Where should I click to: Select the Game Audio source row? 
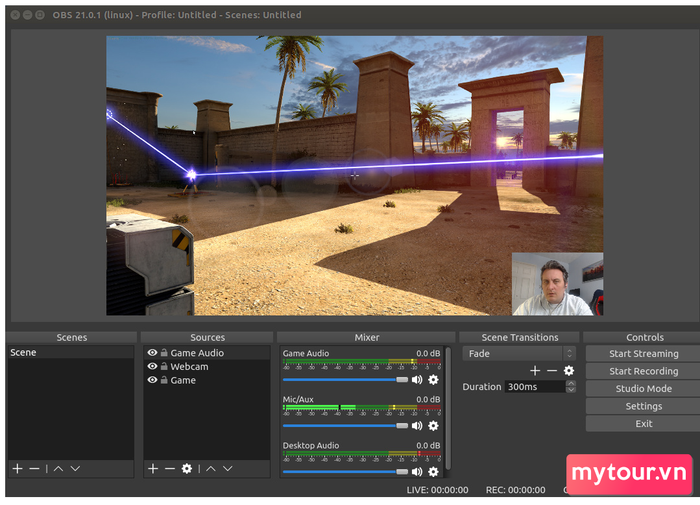point(207,353)
